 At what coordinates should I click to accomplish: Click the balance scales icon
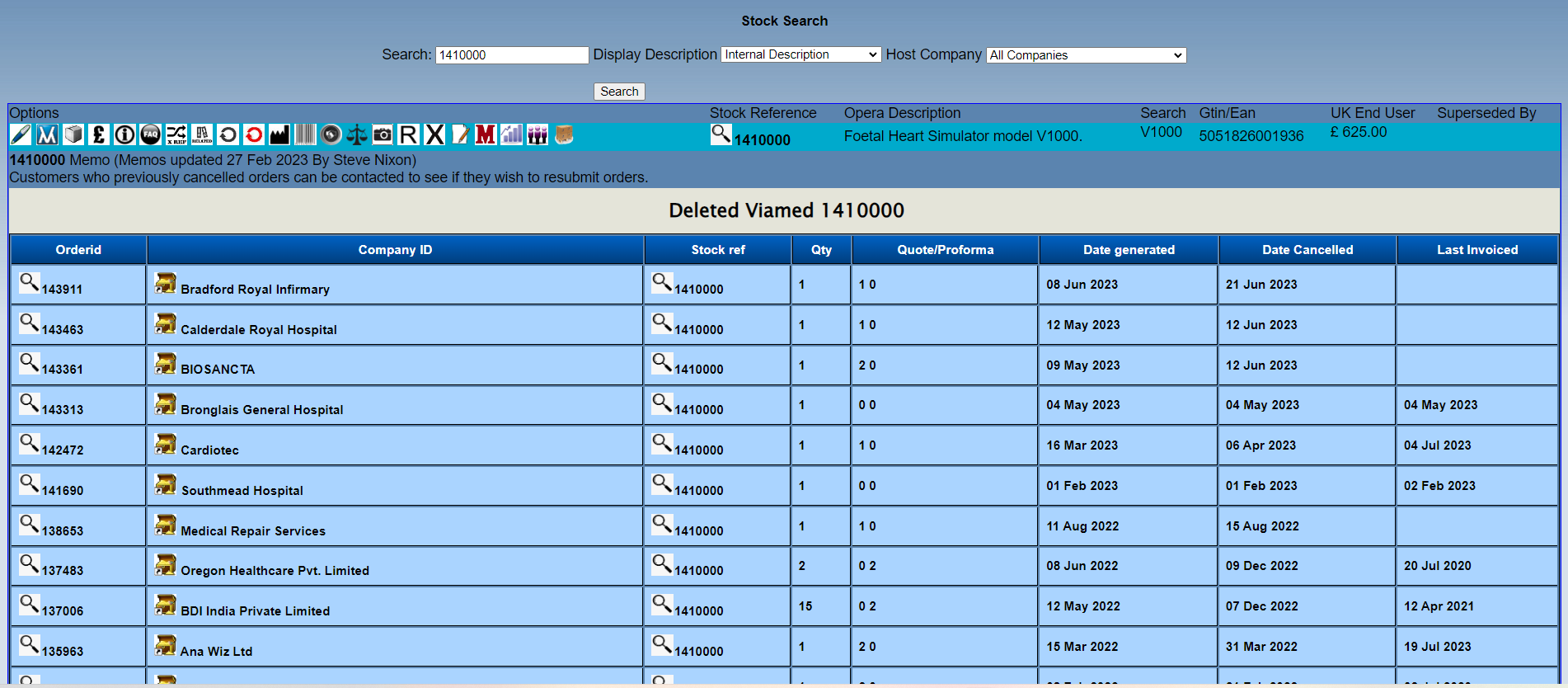tap(357, 134)
